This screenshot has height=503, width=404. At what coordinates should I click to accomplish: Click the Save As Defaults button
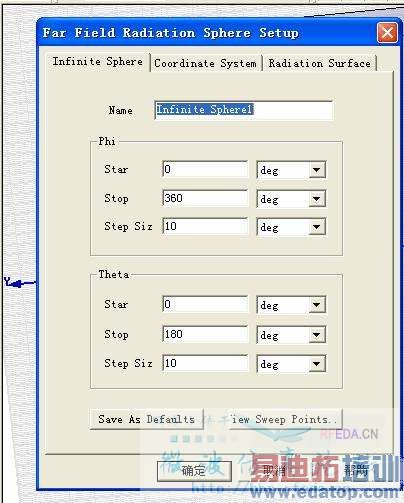pos(146,419)
